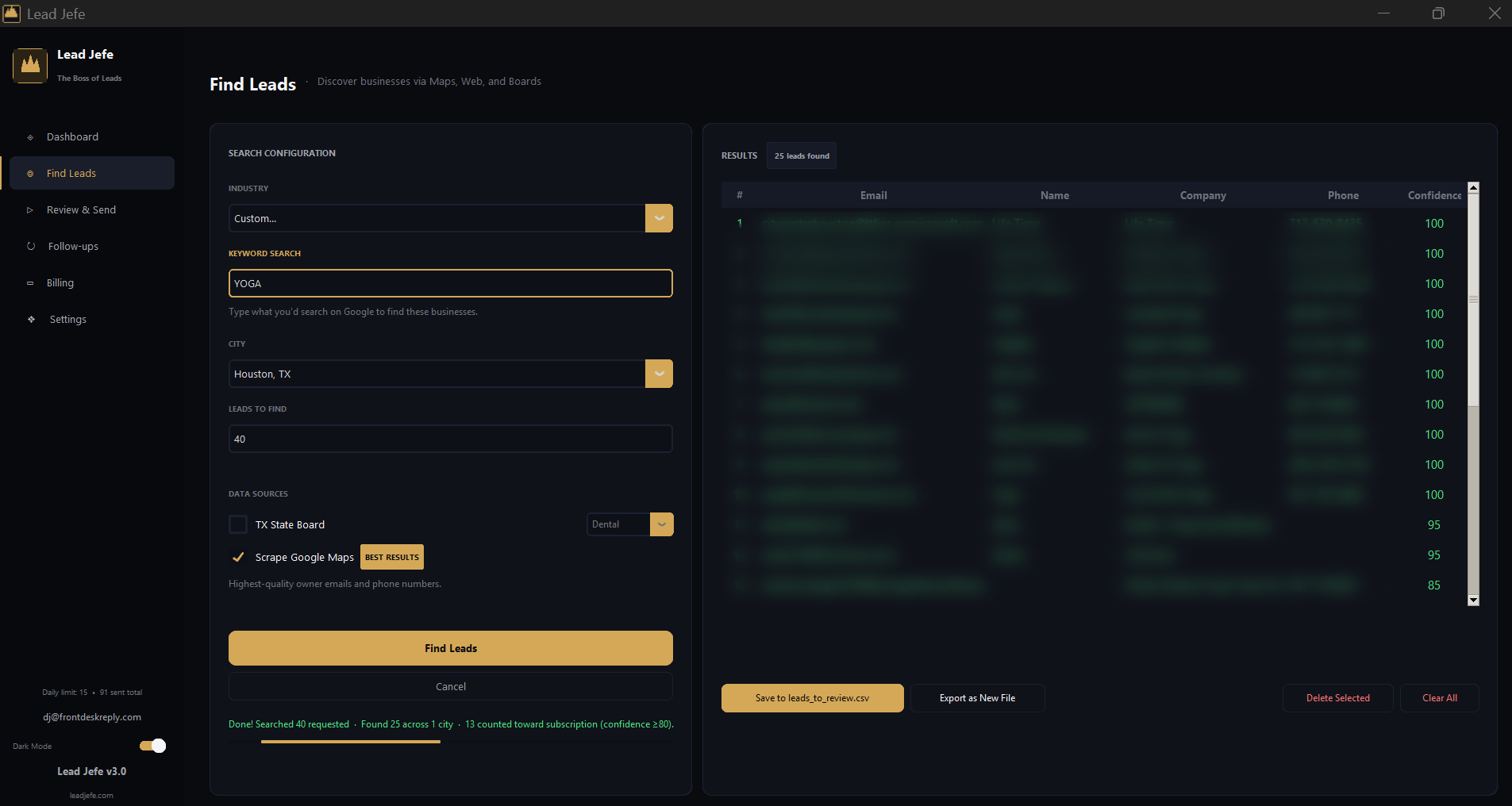The image size is (1512, 806).
Task: Uncheck Scrape Google Maps option
Action: (x=238, y=557)
